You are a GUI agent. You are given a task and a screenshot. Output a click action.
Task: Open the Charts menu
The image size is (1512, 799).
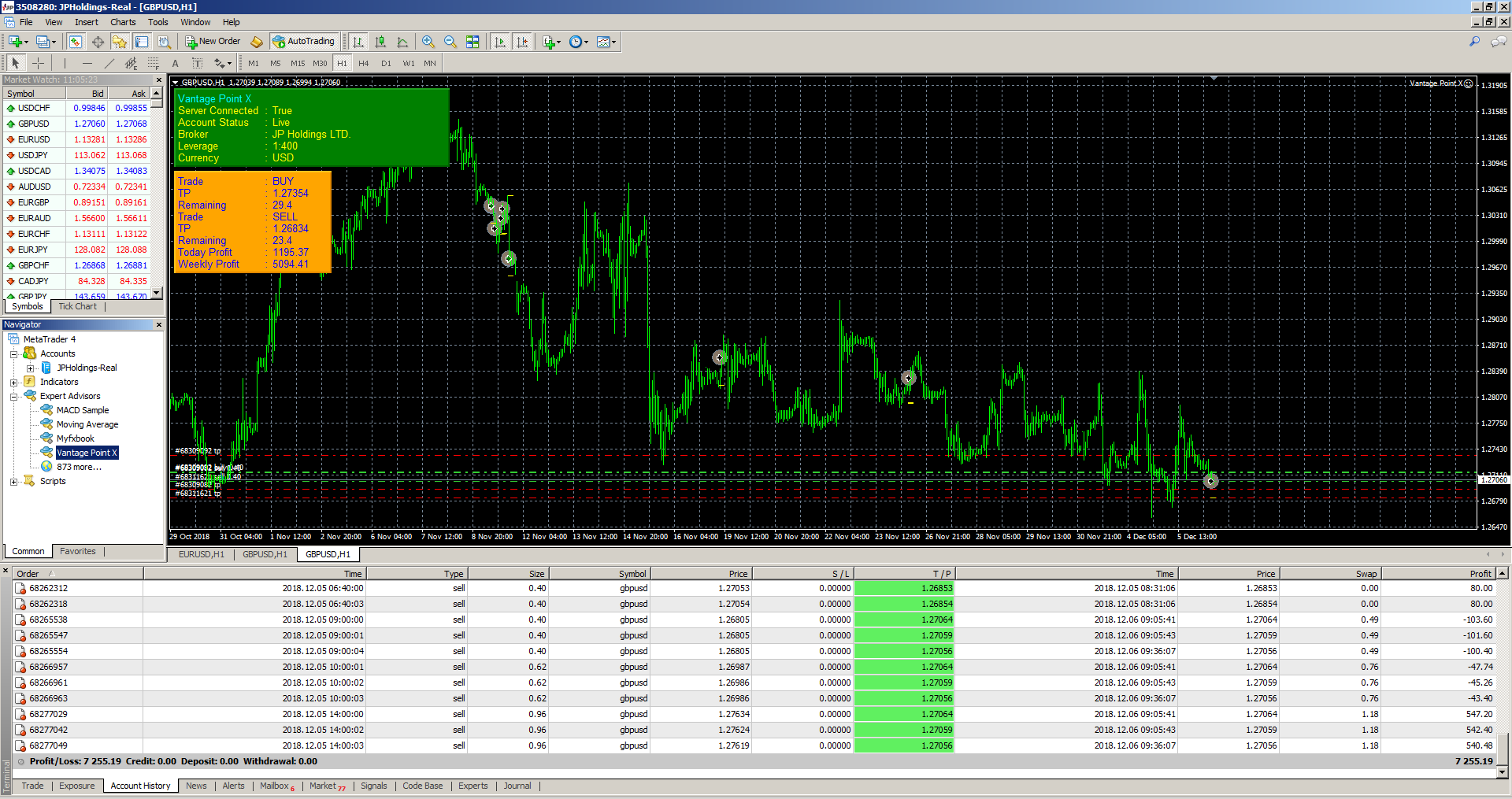(x=123, y=22)
